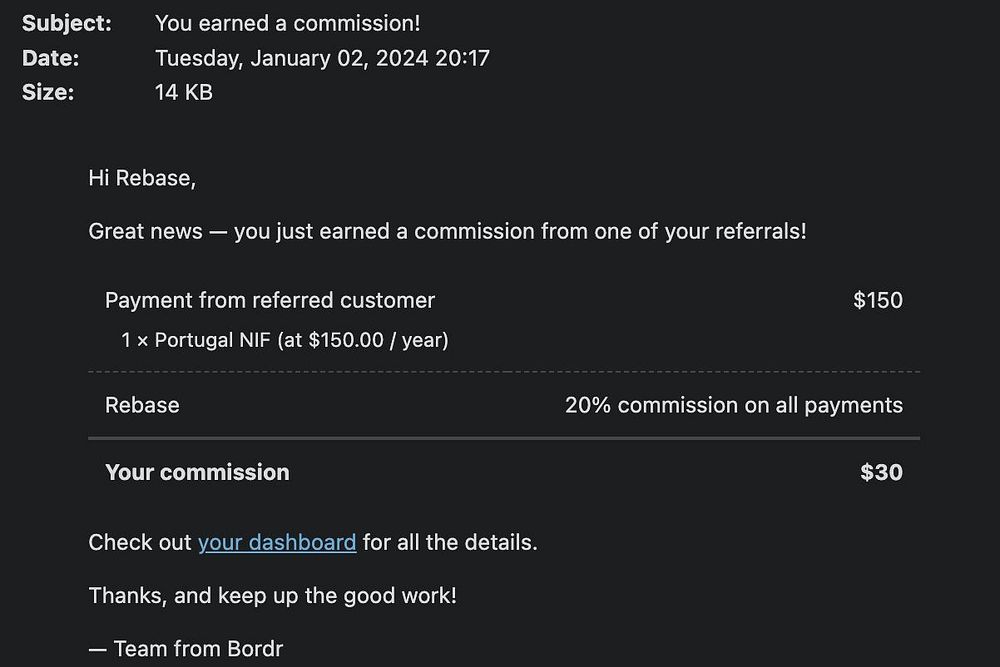The height and width of the screenshot is (667, 1000).
Task: Click the '$30' commission total
Action: [x=880, y=472]
